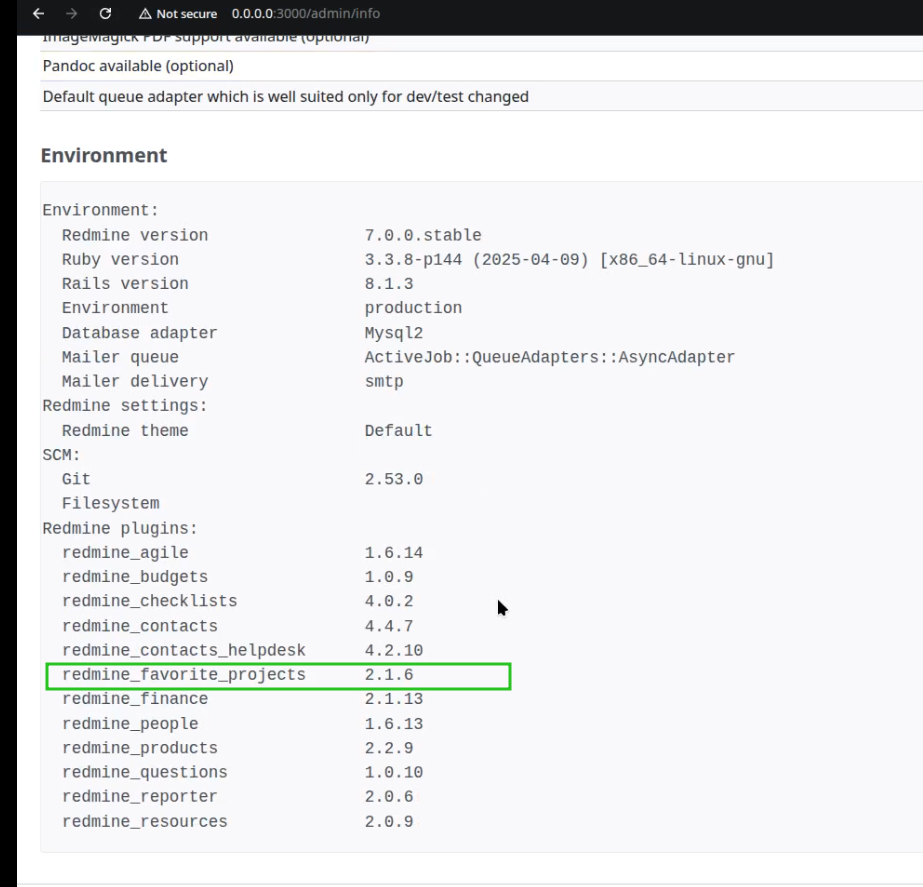The image size is (923, 887).
Task: Click the redmine_contacts_helpdesk plugin name
Action: 184,650
